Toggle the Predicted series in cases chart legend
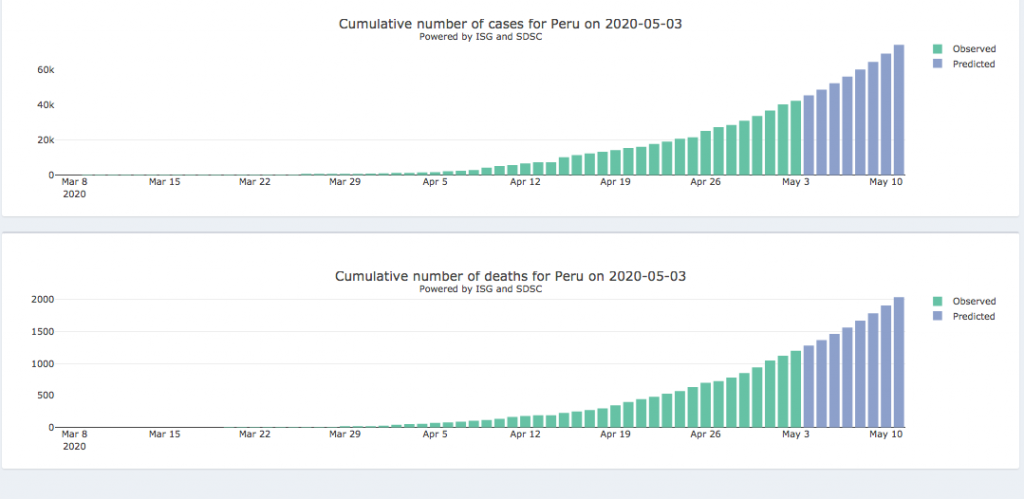 click(972, 64)
